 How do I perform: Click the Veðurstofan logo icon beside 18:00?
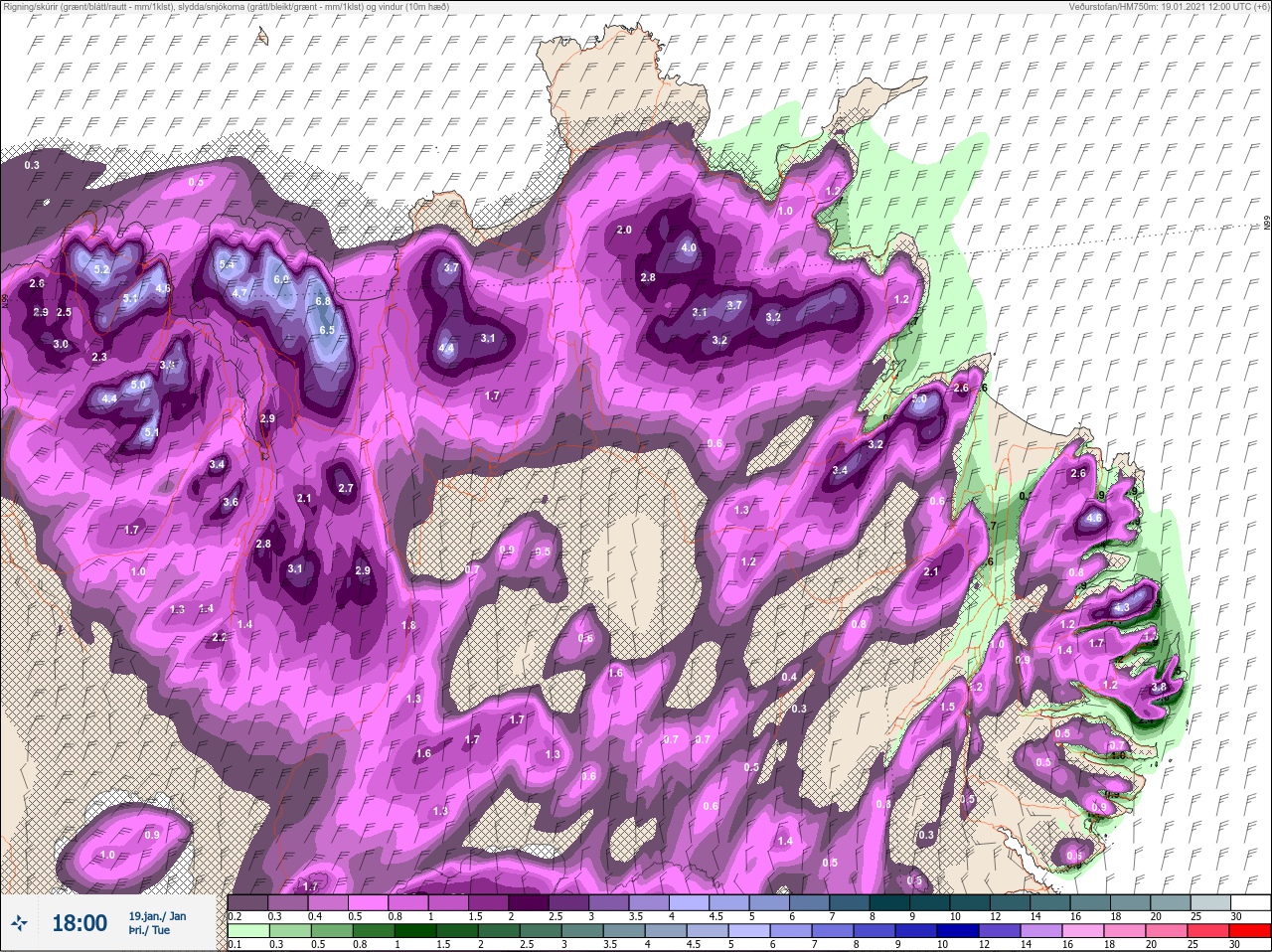pyautogui.click(x=19, y=923)
